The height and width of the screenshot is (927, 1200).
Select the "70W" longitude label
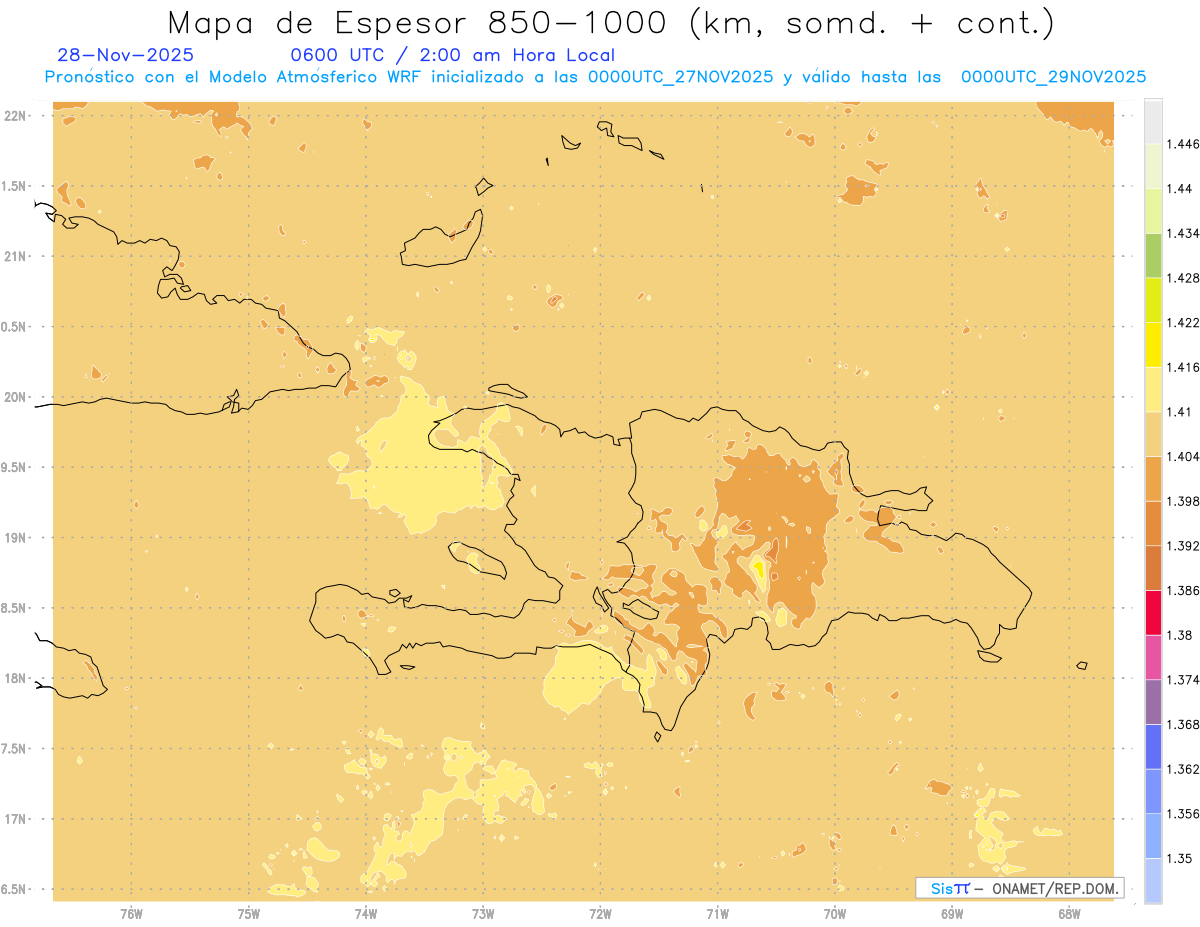pyautogui.click(x=834, y=913)
